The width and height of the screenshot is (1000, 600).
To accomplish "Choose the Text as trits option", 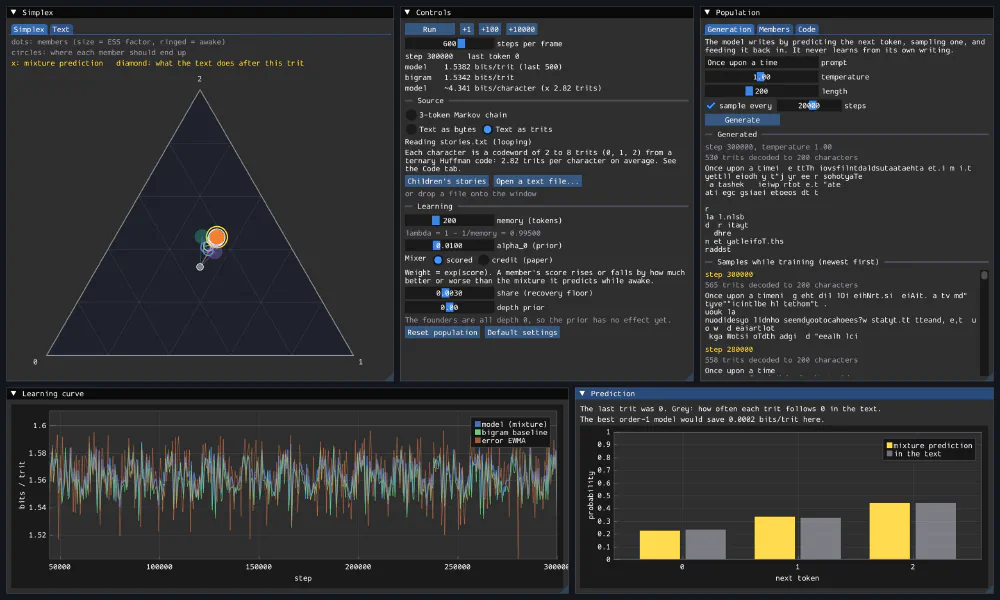I will 487,129.
